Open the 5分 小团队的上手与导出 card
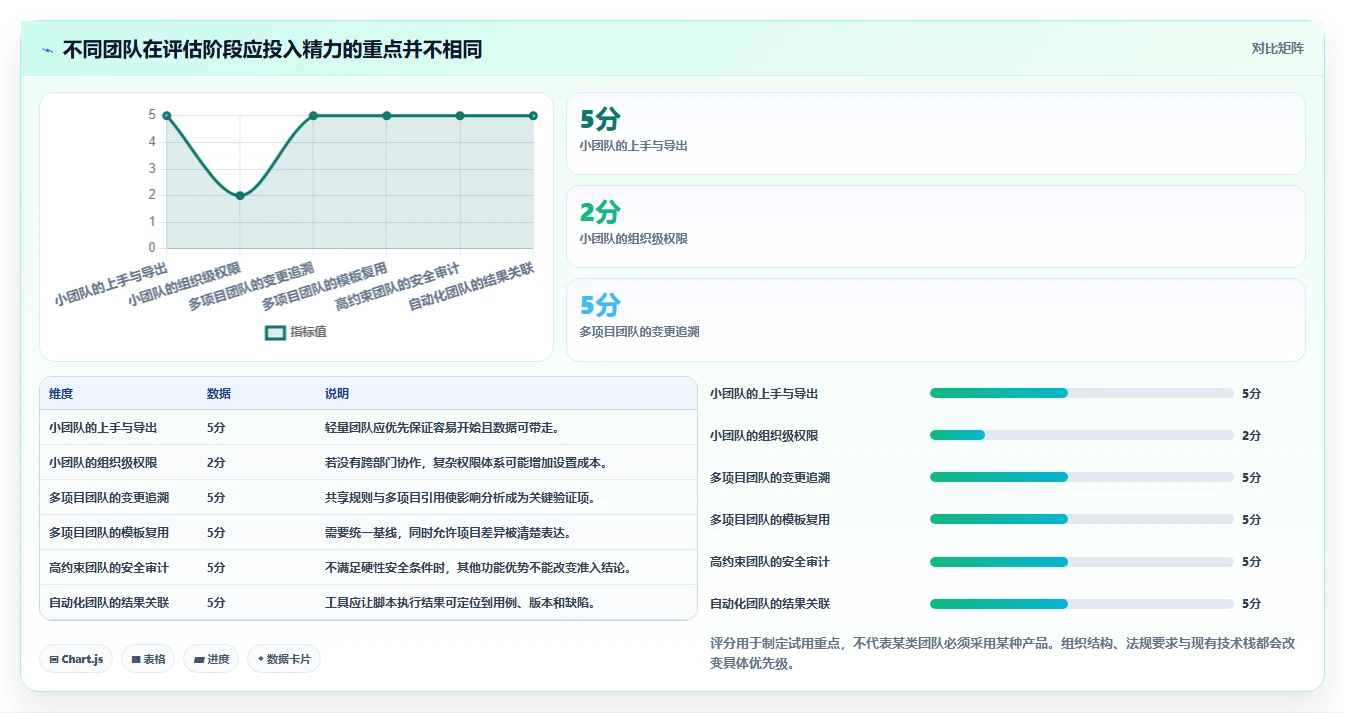 coord(935,134)
